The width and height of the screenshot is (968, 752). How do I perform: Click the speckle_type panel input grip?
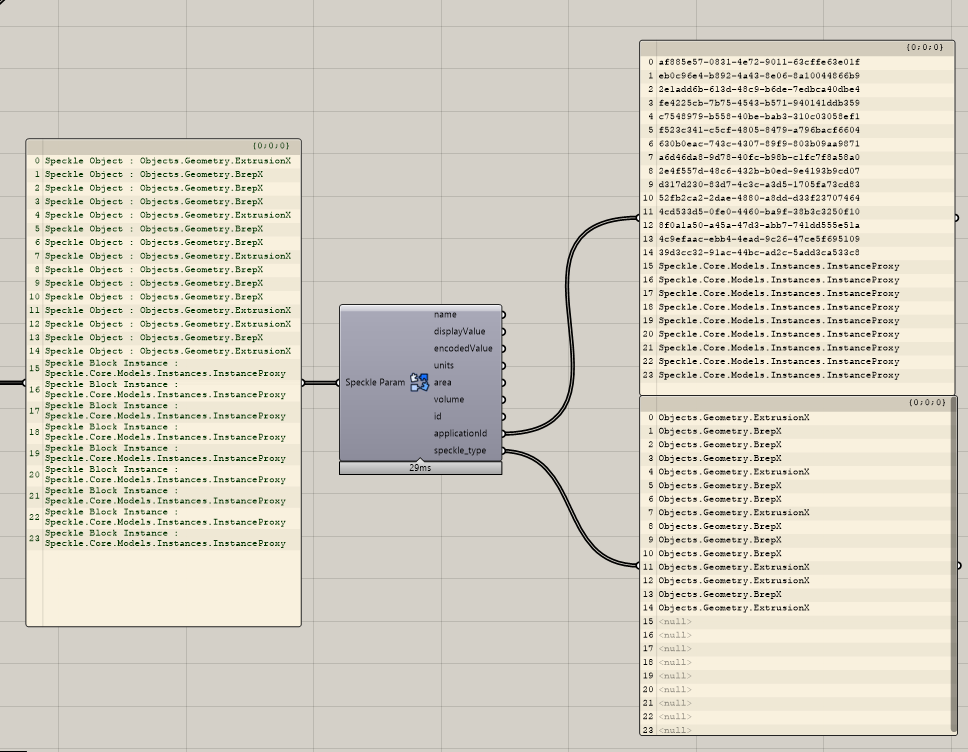[639, 566]
